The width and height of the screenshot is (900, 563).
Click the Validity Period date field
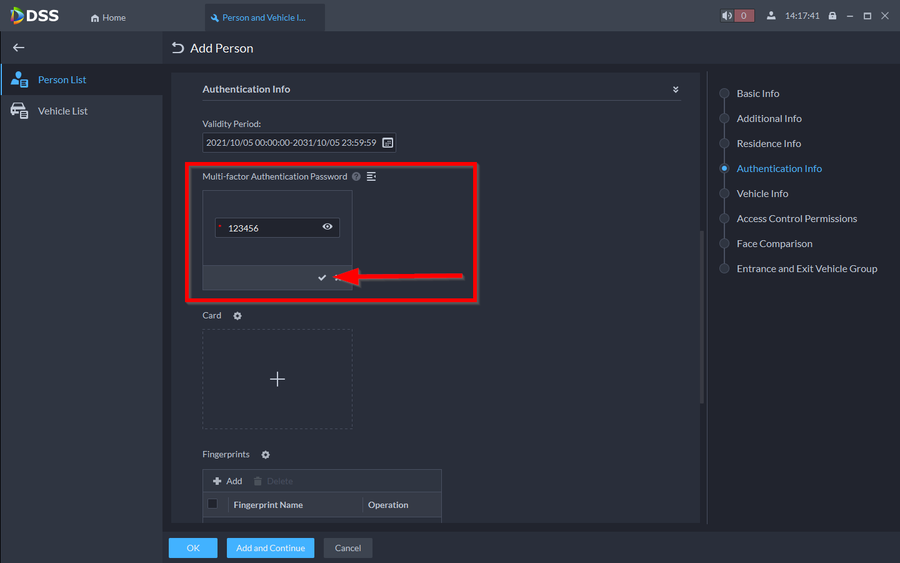coord(298,142)
